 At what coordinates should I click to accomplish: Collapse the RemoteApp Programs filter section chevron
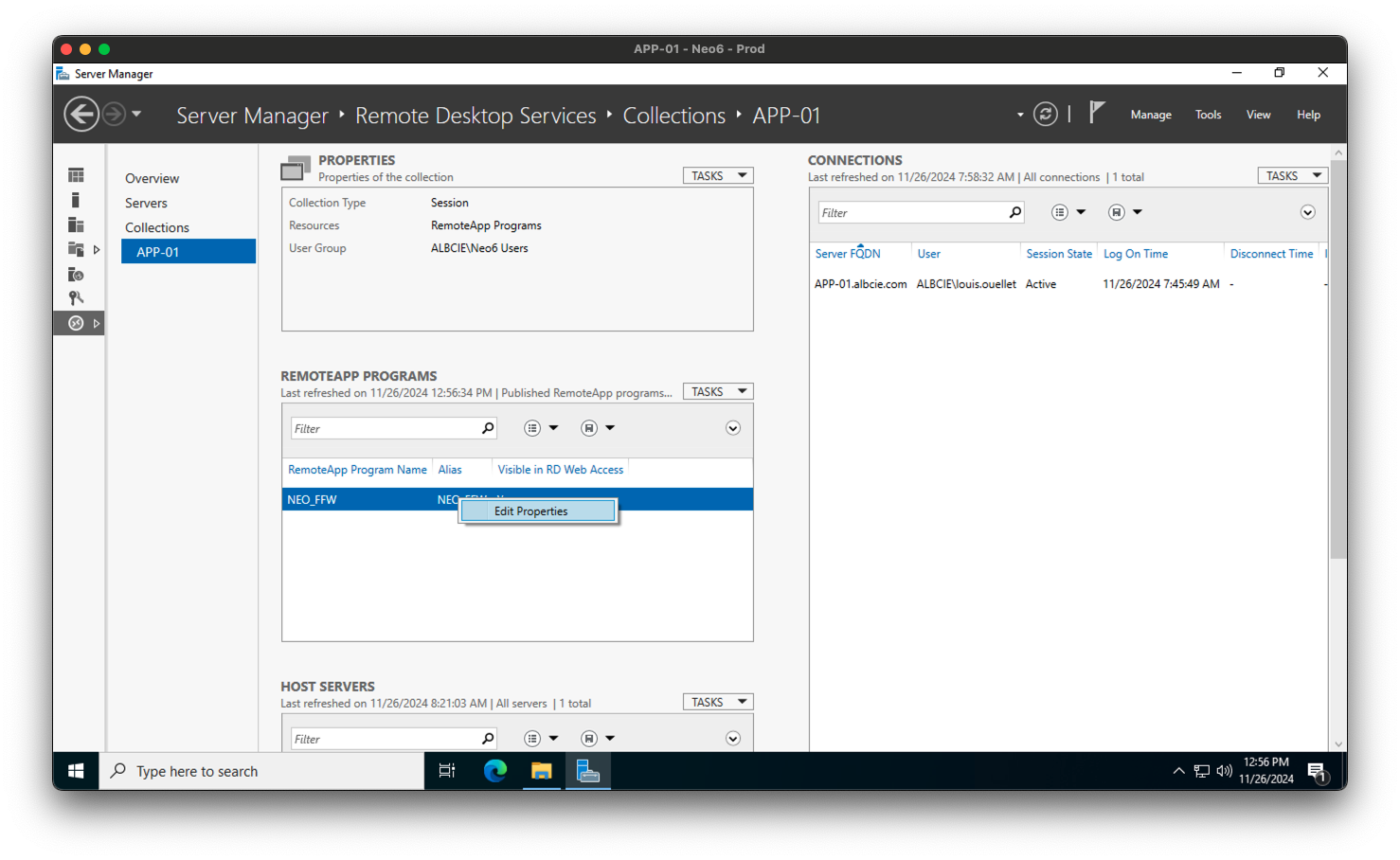click(732, 427)
